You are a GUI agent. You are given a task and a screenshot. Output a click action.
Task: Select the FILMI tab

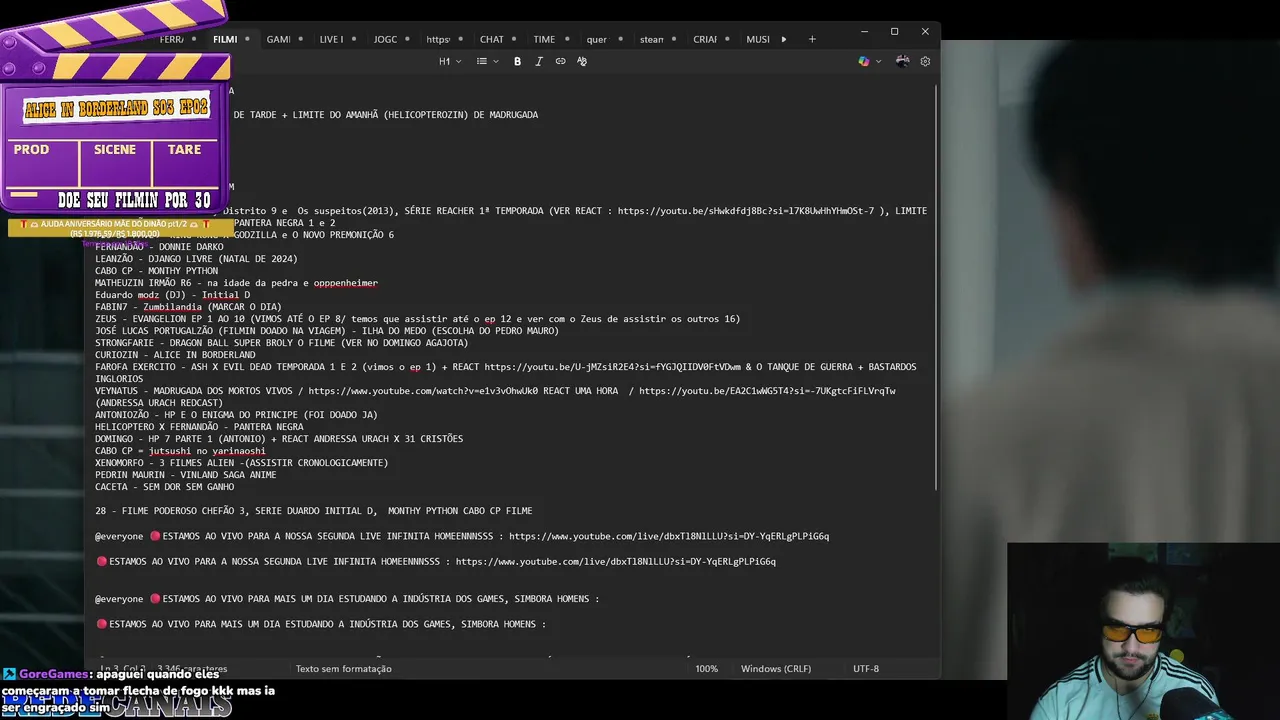(x=225, y=39)
